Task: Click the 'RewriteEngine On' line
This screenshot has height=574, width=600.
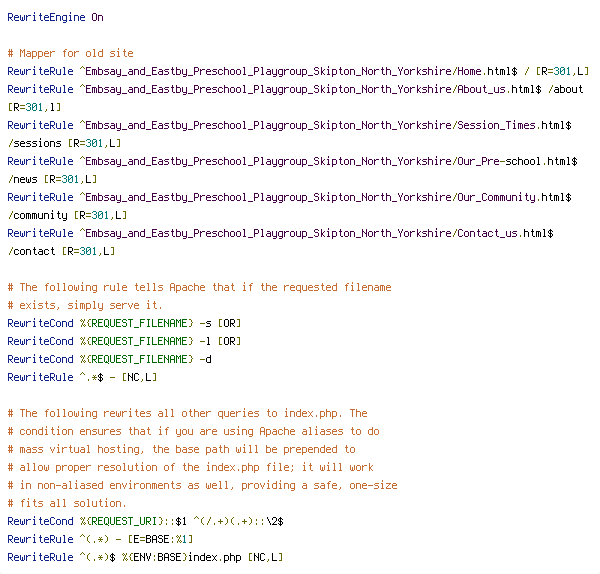Action: click(55, 18)
